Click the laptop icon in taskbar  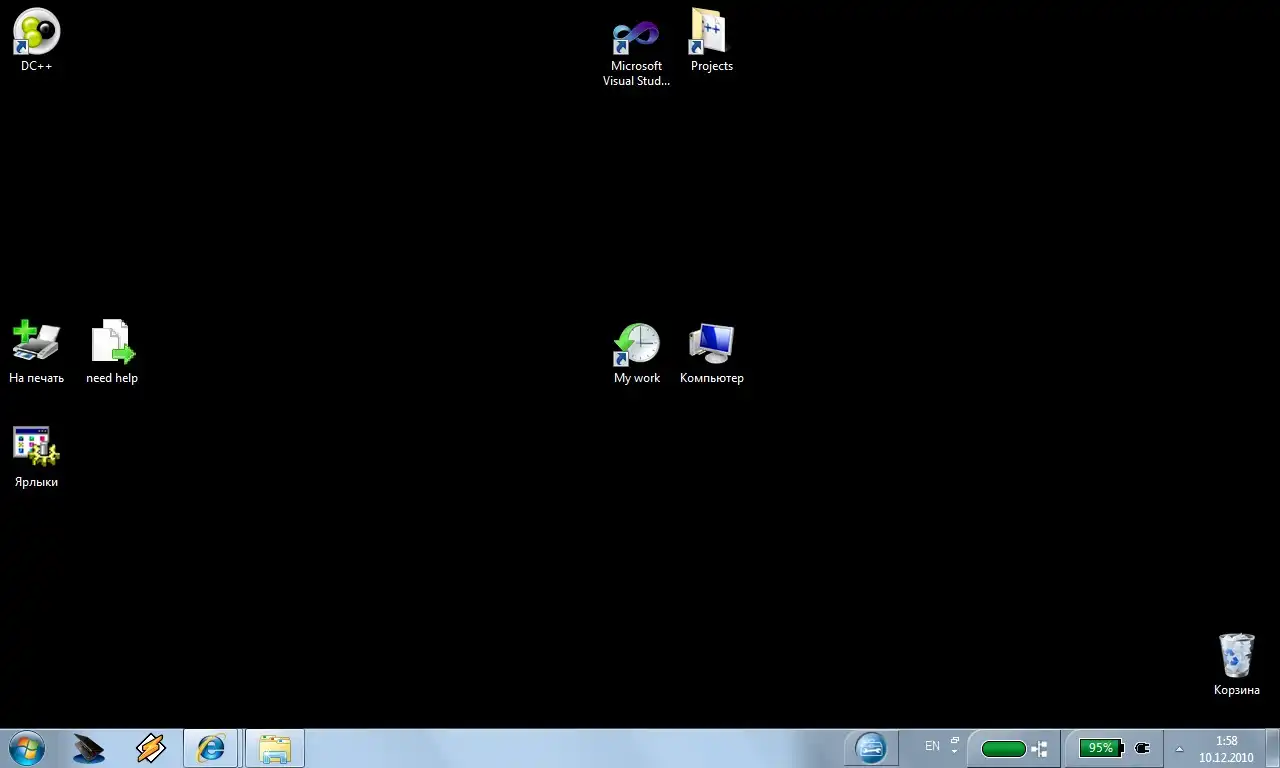[x=89, y=748]
